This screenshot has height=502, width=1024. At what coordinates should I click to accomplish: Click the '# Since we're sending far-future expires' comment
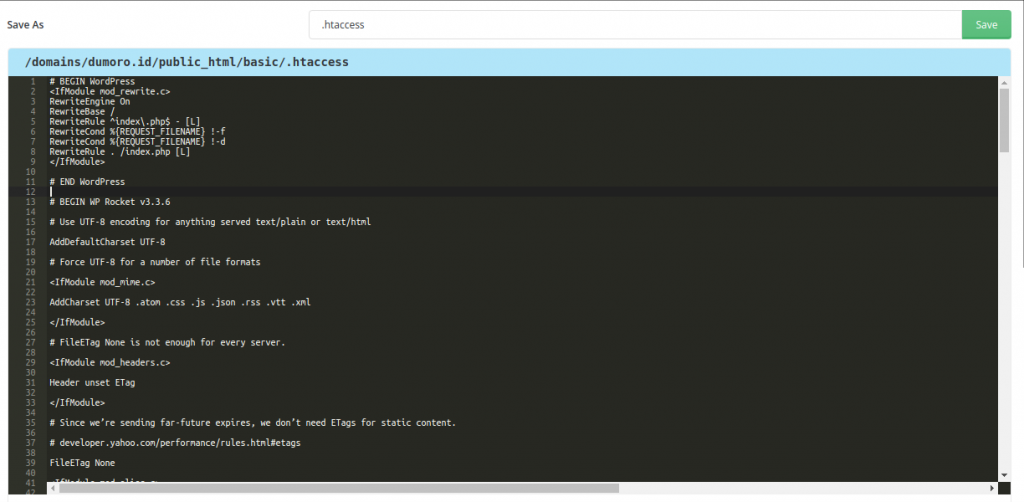click(x=252, y=423)
